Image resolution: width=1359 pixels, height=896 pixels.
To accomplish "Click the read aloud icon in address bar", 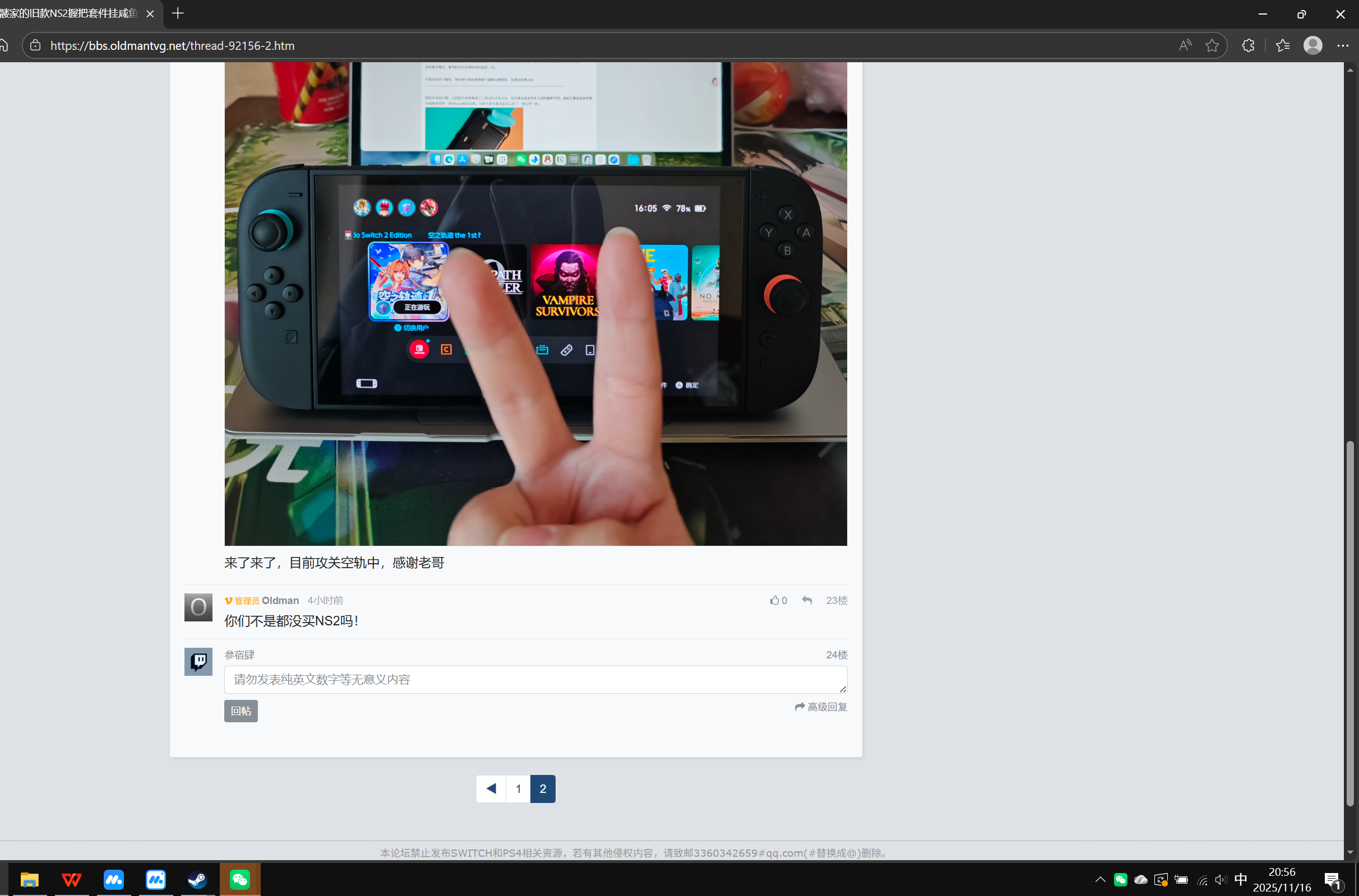I will 1185,46.
